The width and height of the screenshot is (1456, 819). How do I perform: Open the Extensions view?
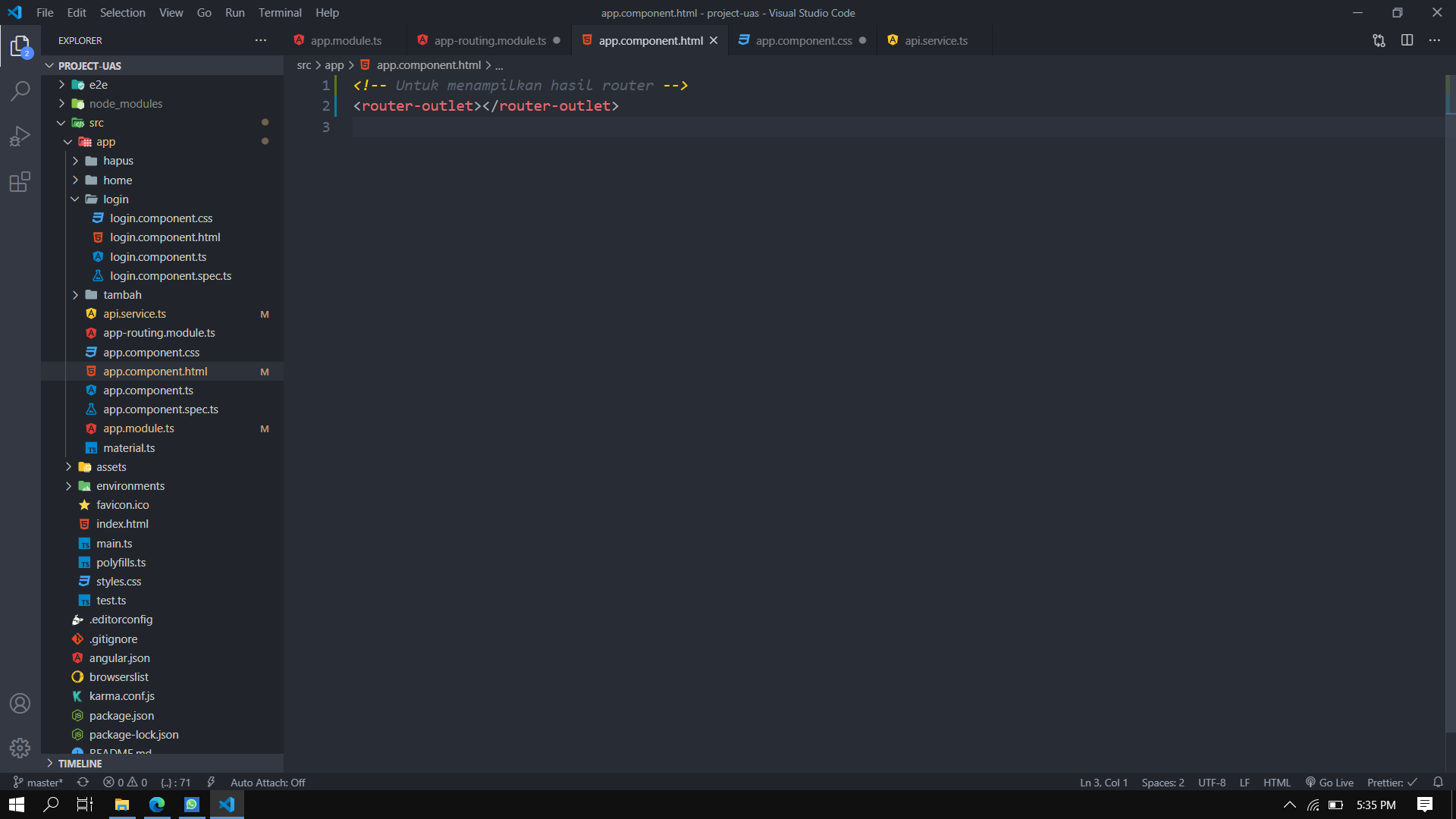click(20, 182)
